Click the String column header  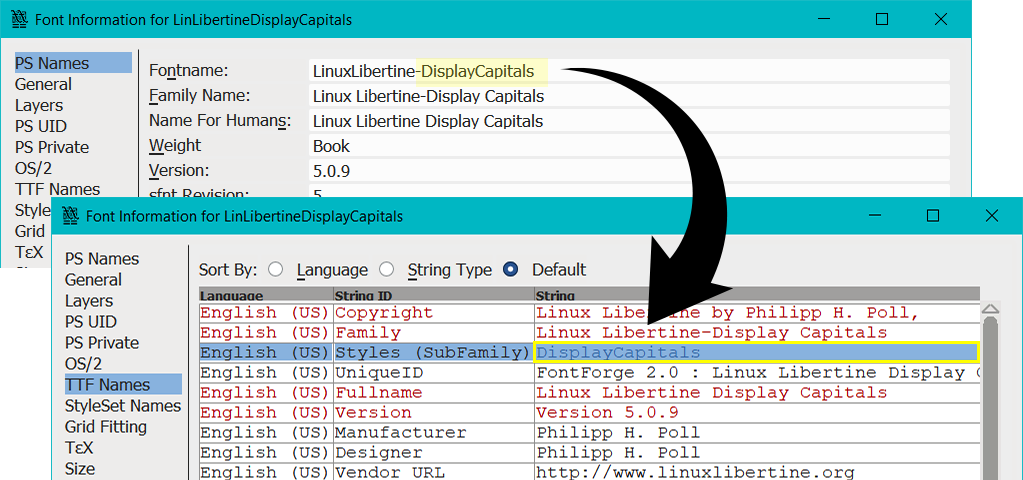click(757, 295)
